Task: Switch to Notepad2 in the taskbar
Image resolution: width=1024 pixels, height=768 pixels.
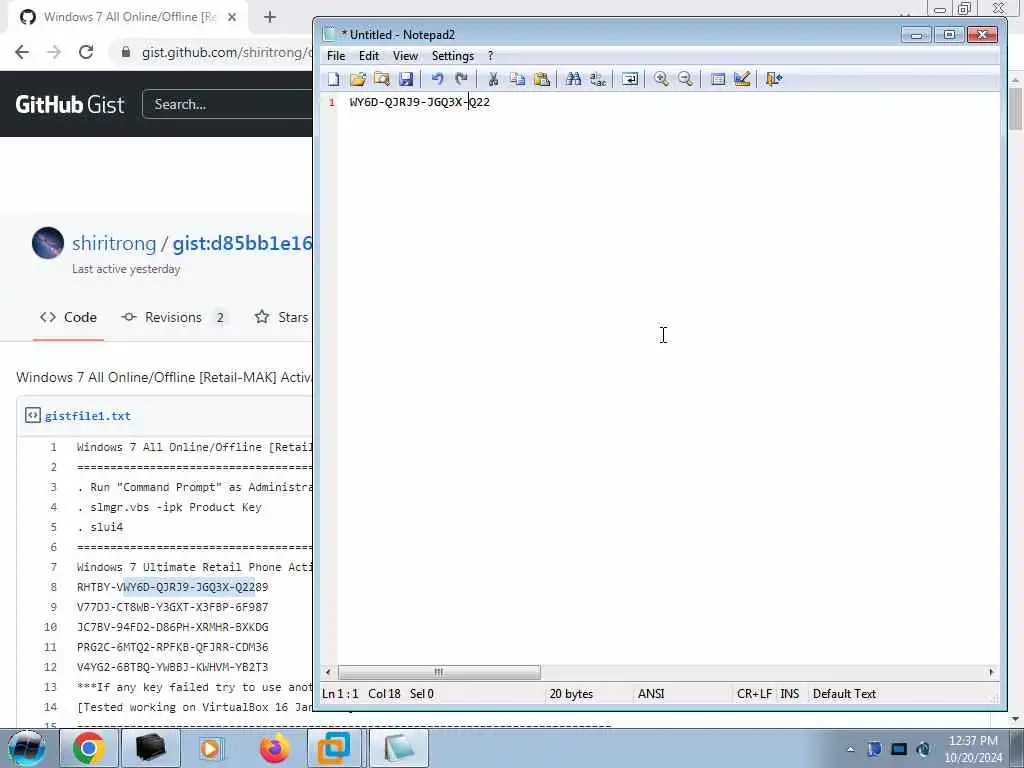Action: [398, 748]
